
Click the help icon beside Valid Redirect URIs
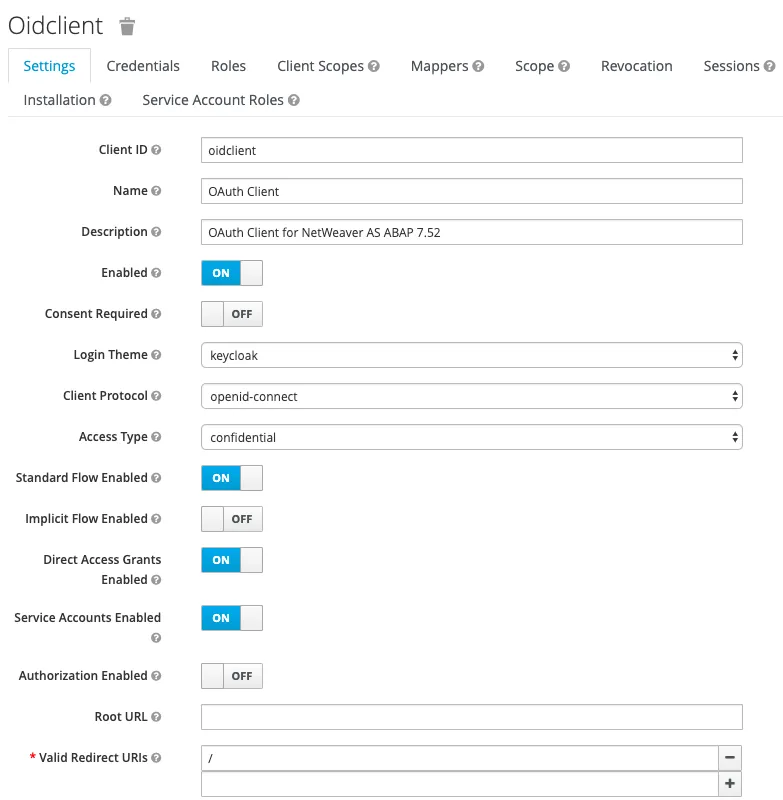click(x=156, y=758)
